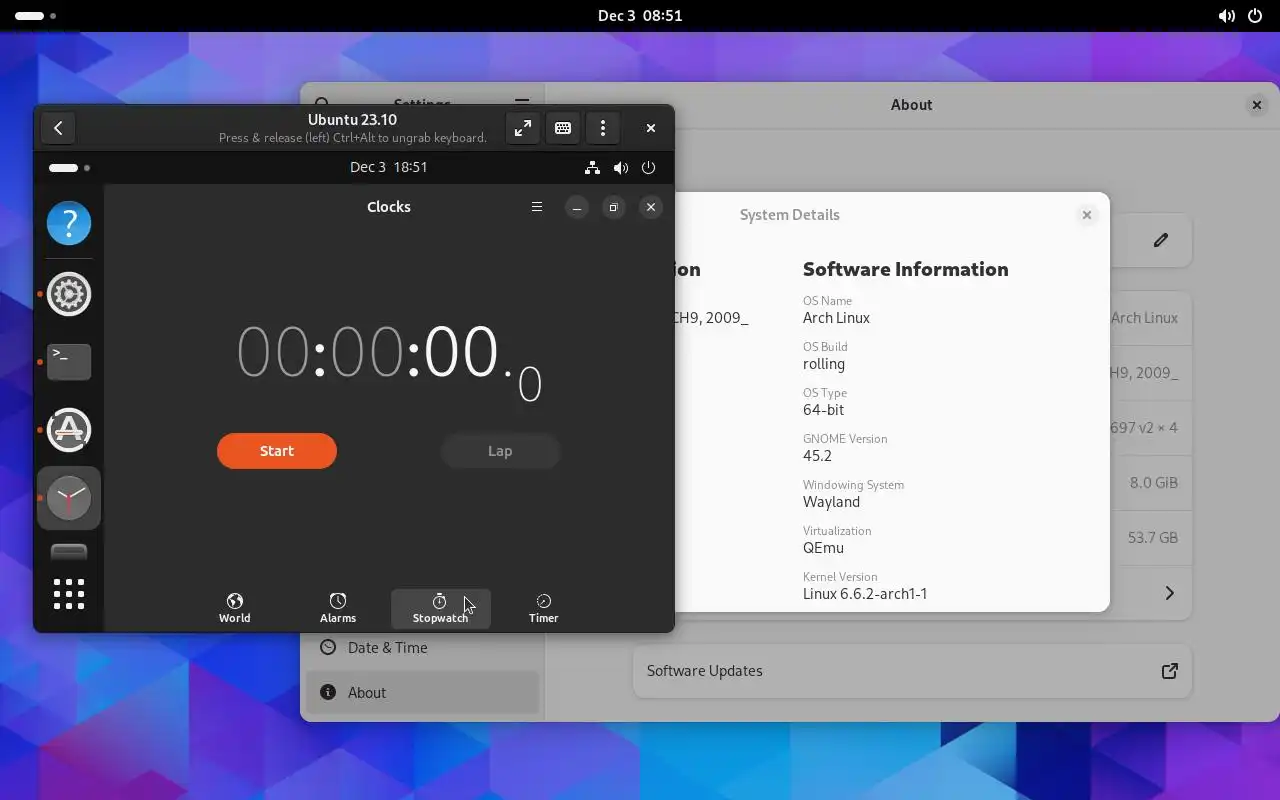Viewport: 1280px width, 800px height.
Task: Open the host Dec 3 08:51 clock menu
Action: (x=640, y=16)
